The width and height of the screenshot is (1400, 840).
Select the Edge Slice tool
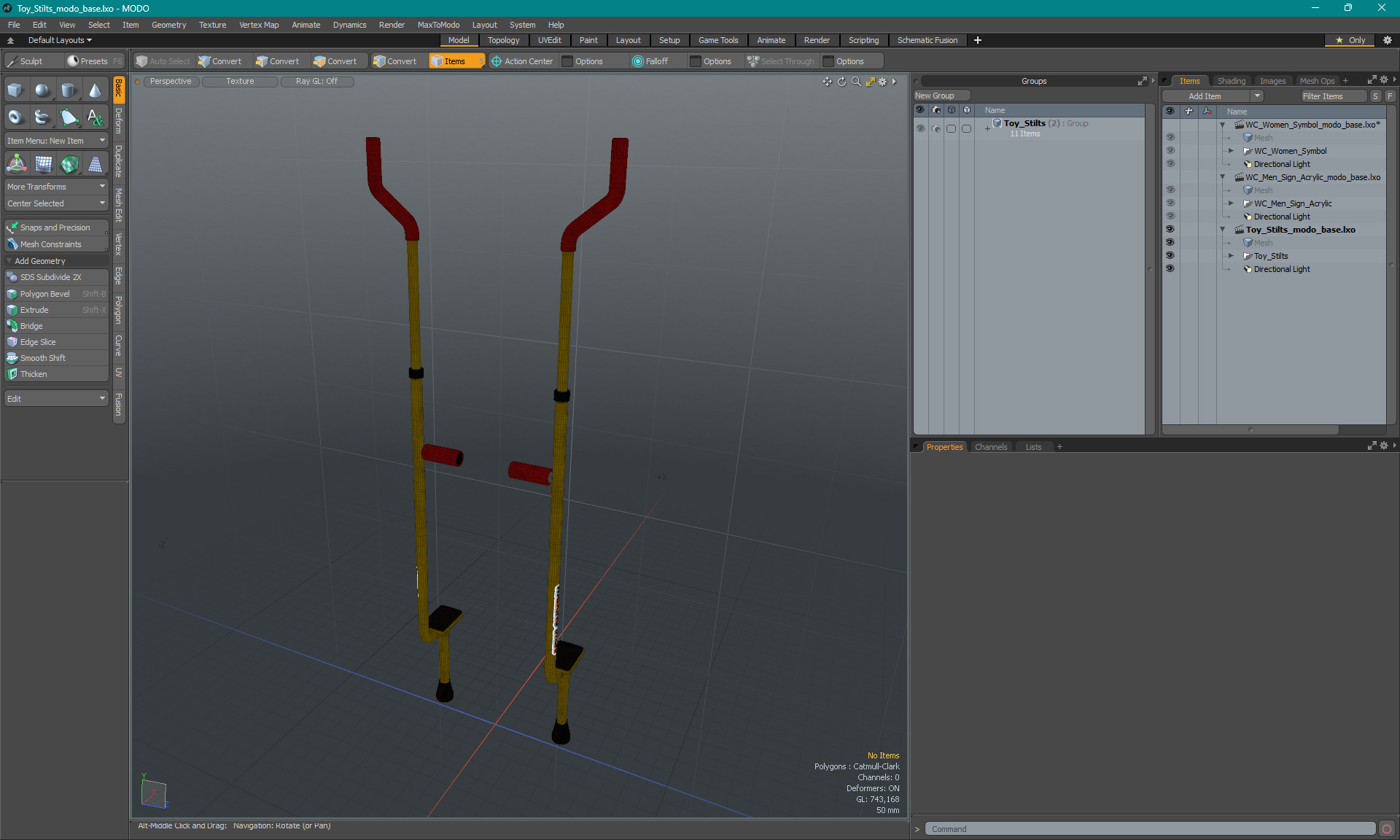[x=56, y=342]
